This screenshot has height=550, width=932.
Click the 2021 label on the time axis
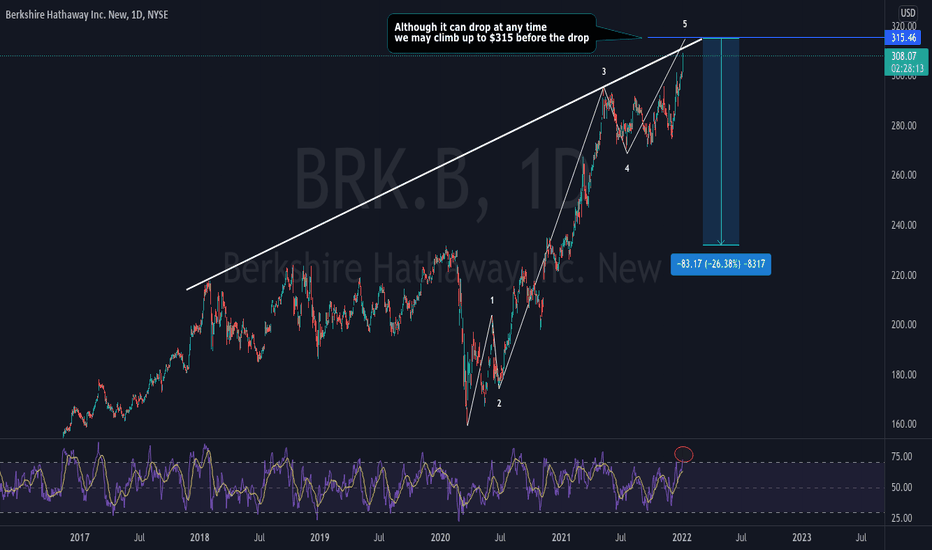[561, 538]
